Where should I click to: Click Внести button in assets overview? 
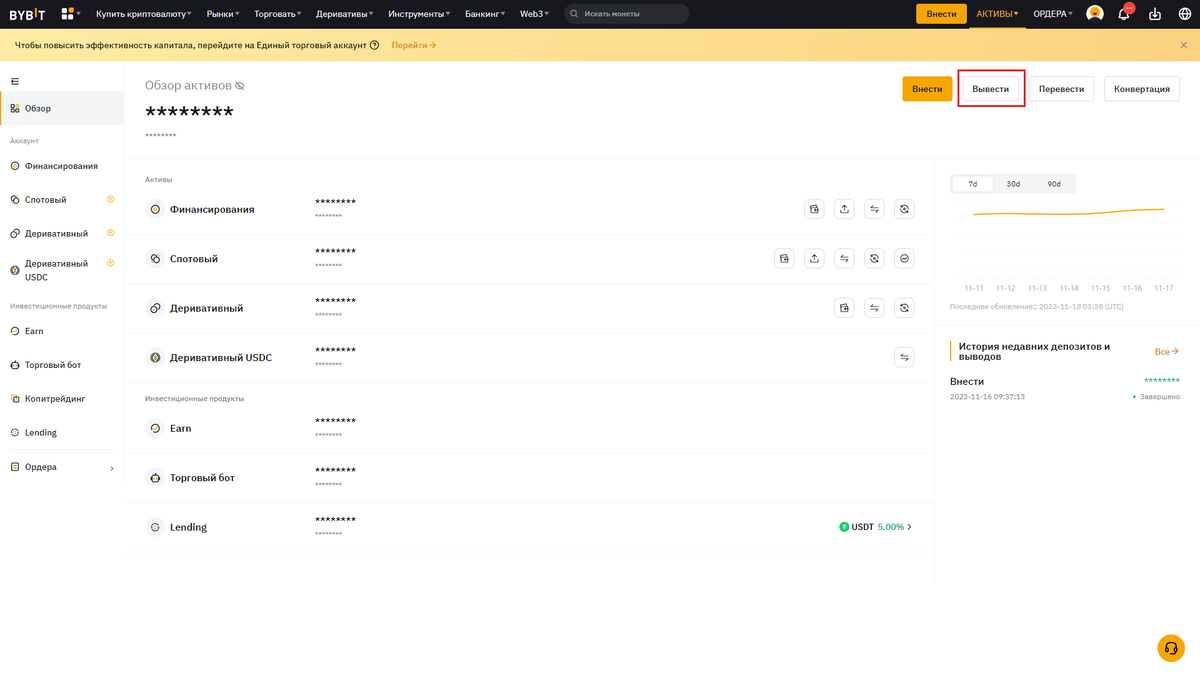(x=927, y=89)
